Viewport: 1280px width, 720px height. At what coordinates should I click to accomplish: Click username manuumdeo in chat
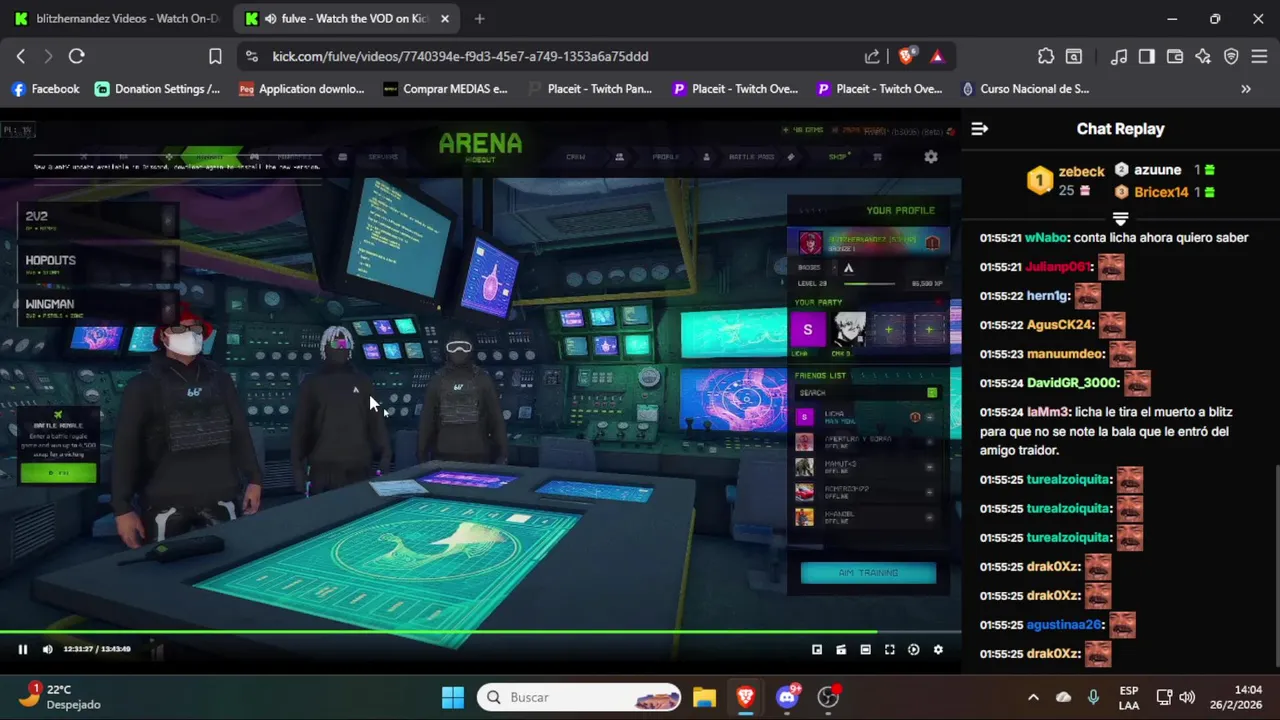pyautogui.click(x=1065, y=354)
